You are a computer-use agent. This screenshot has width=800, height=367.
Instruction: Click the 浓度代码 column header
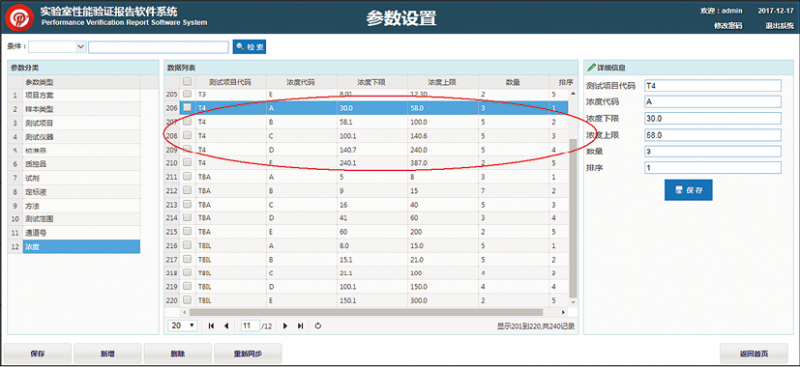[301, 82]
